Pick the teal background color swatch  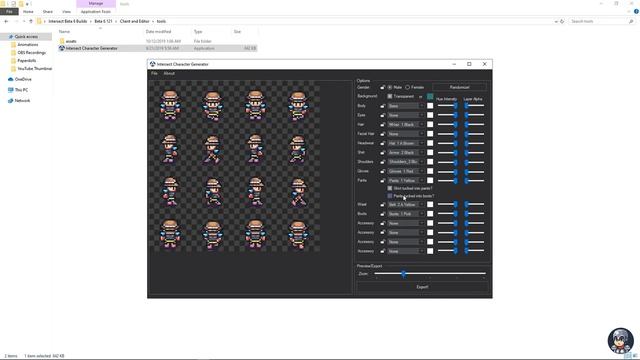click(x=430, y=96)
